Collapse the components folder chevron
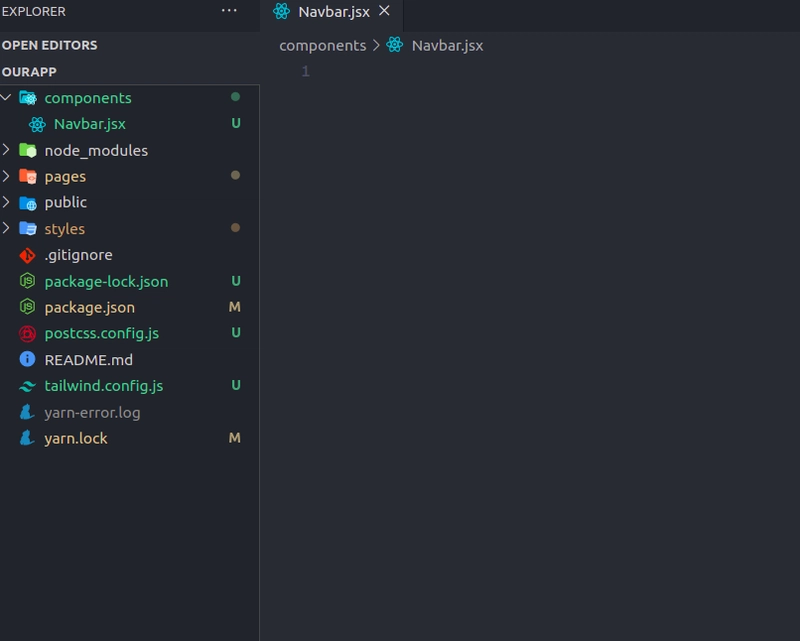The image size is (800, 641). [6, 97]
